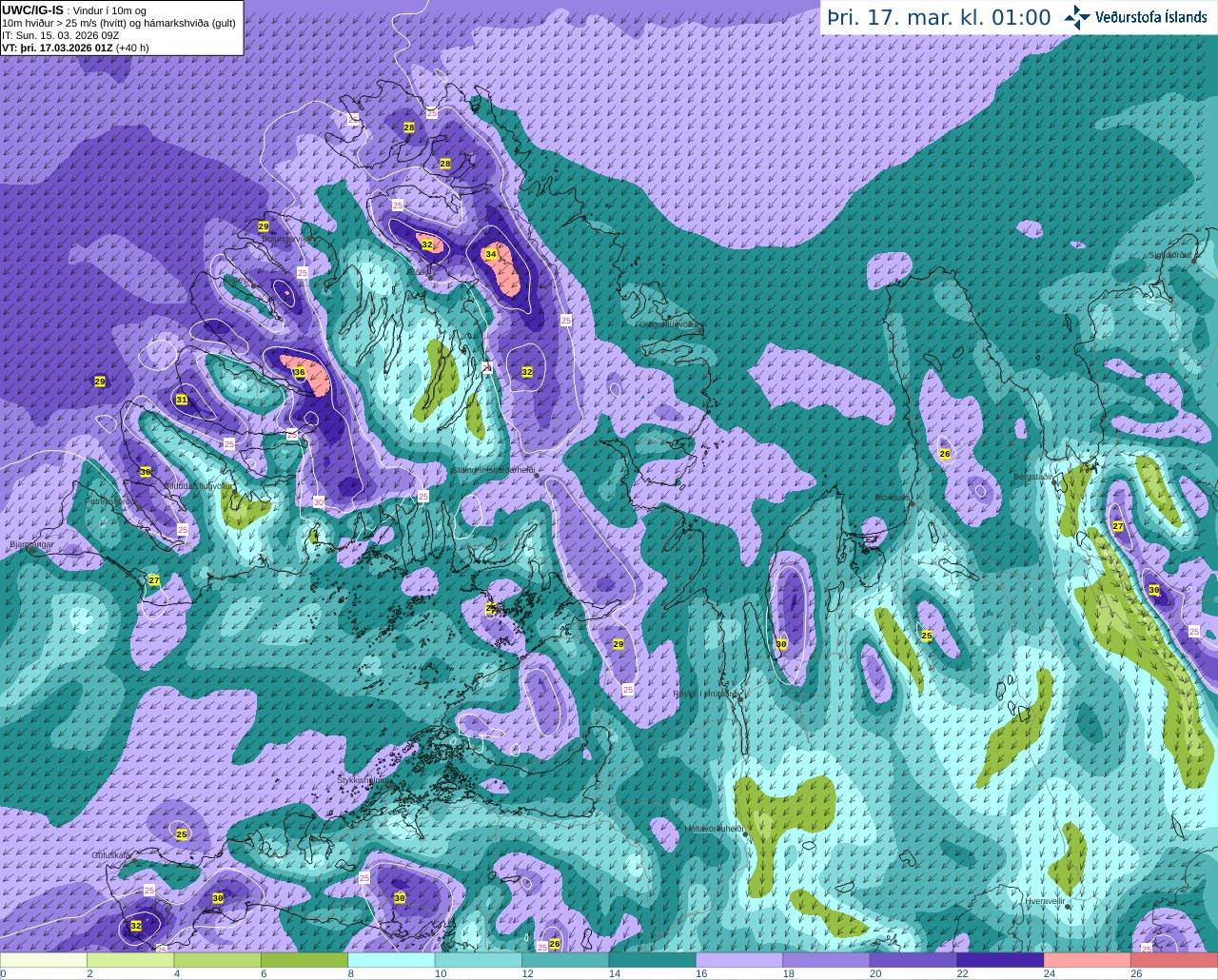This screenshot has width=1218, height=980.
Task: Click the yellow max gust label 31
Action: coord(181,400)
